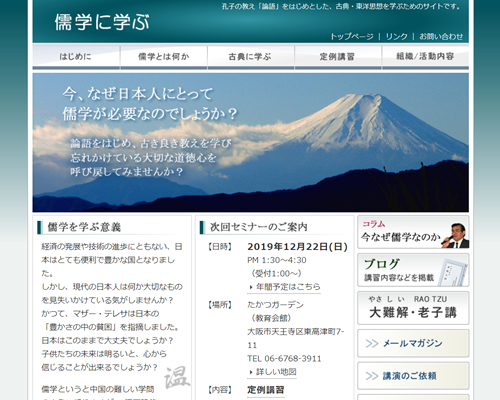Open the リンク header link
This screenshot has width=500, height=400.
click(396, 36)
